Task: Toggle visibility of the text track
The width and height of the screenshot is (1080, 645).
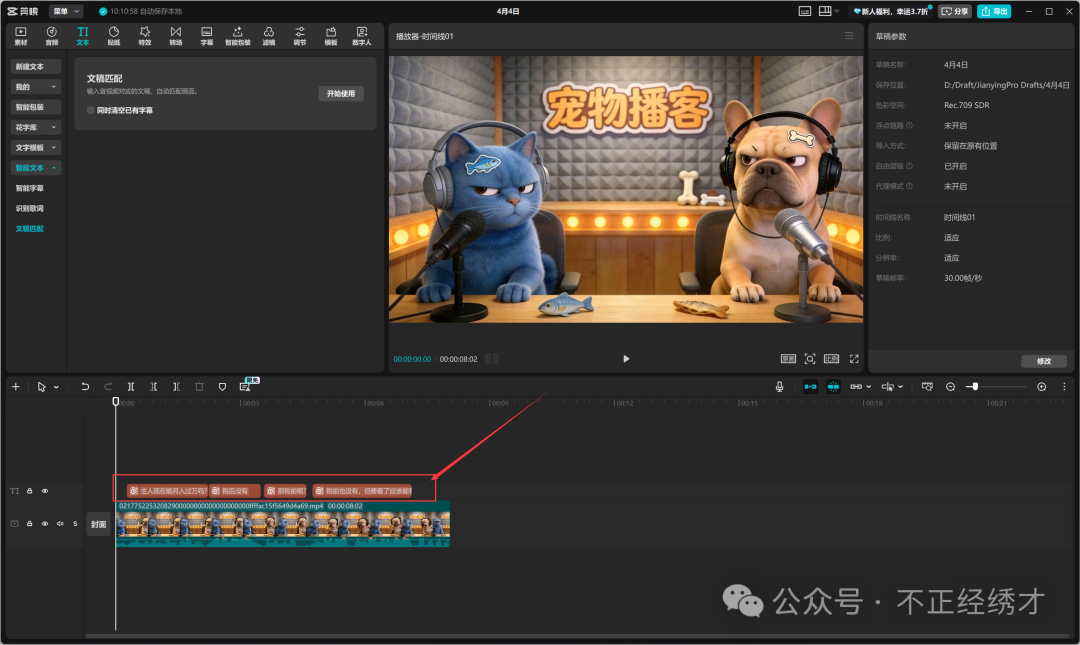Action: [x=45, y=491]
